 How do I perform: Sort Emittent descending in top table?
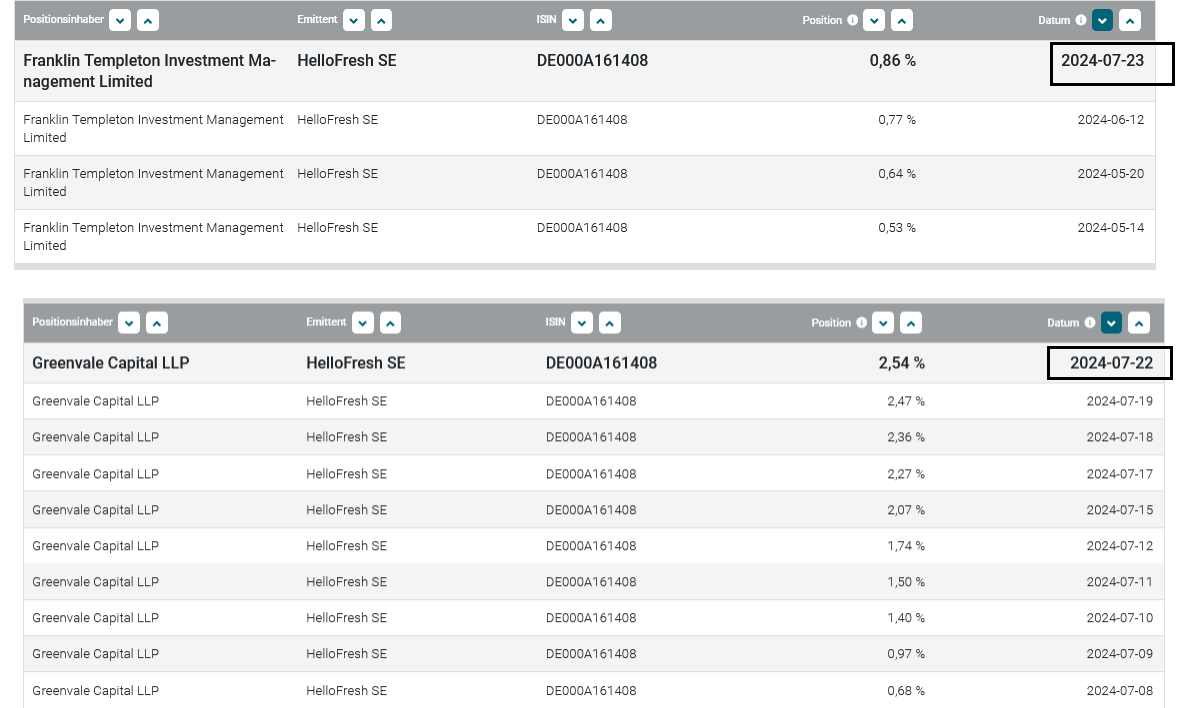coord(354,20)
